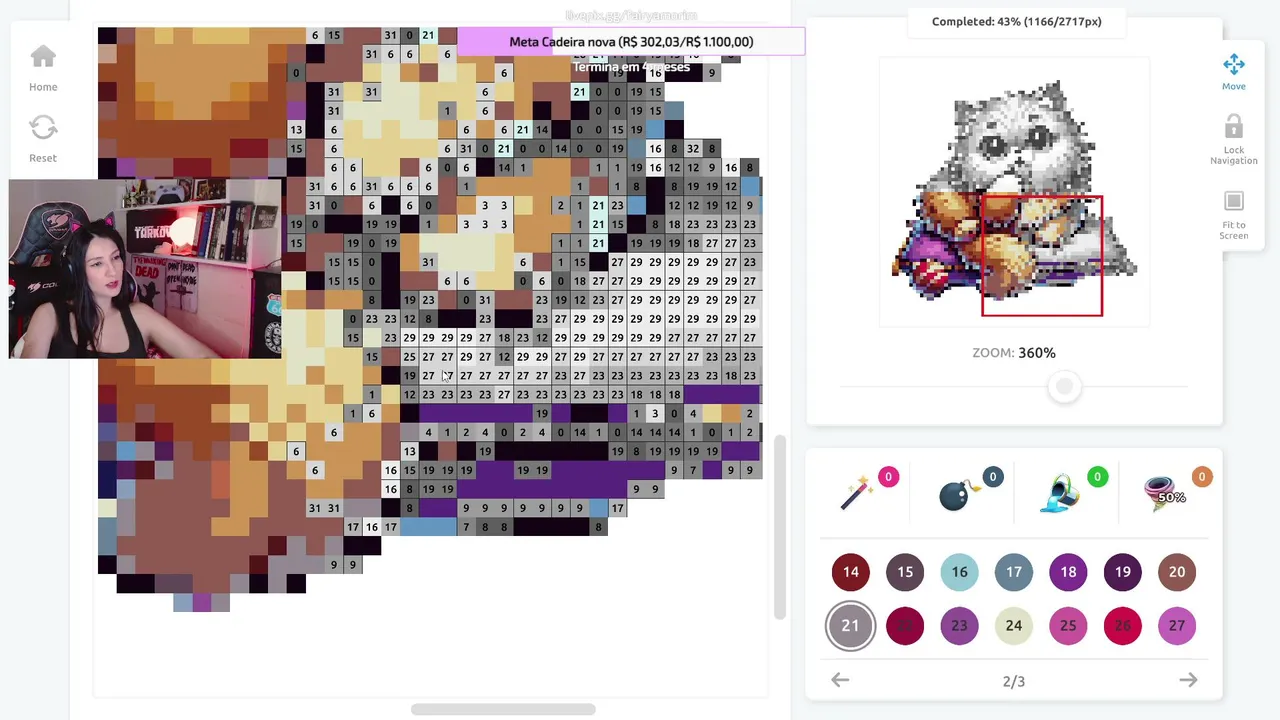
Task: Click Fit to Screen
Action: [1233, 215]
